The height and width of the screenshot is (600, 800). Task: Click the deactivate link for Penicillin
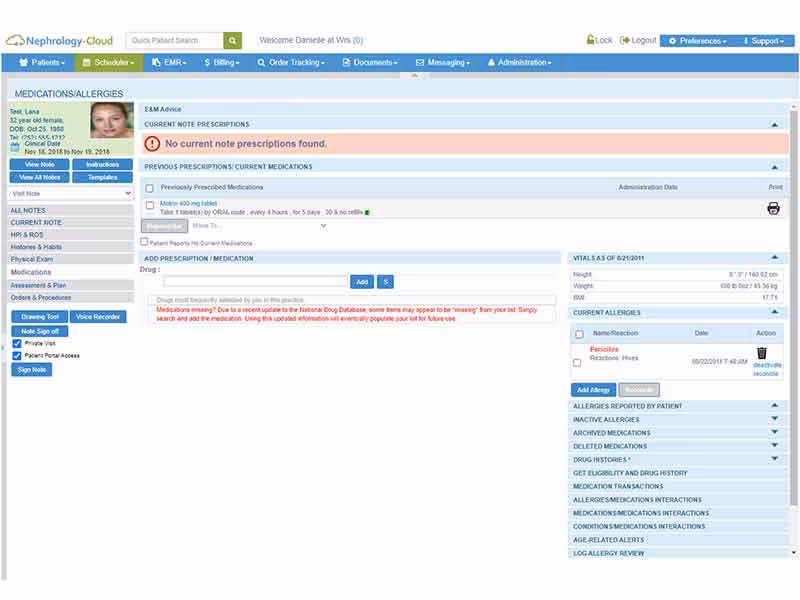[x=767, y=365]
